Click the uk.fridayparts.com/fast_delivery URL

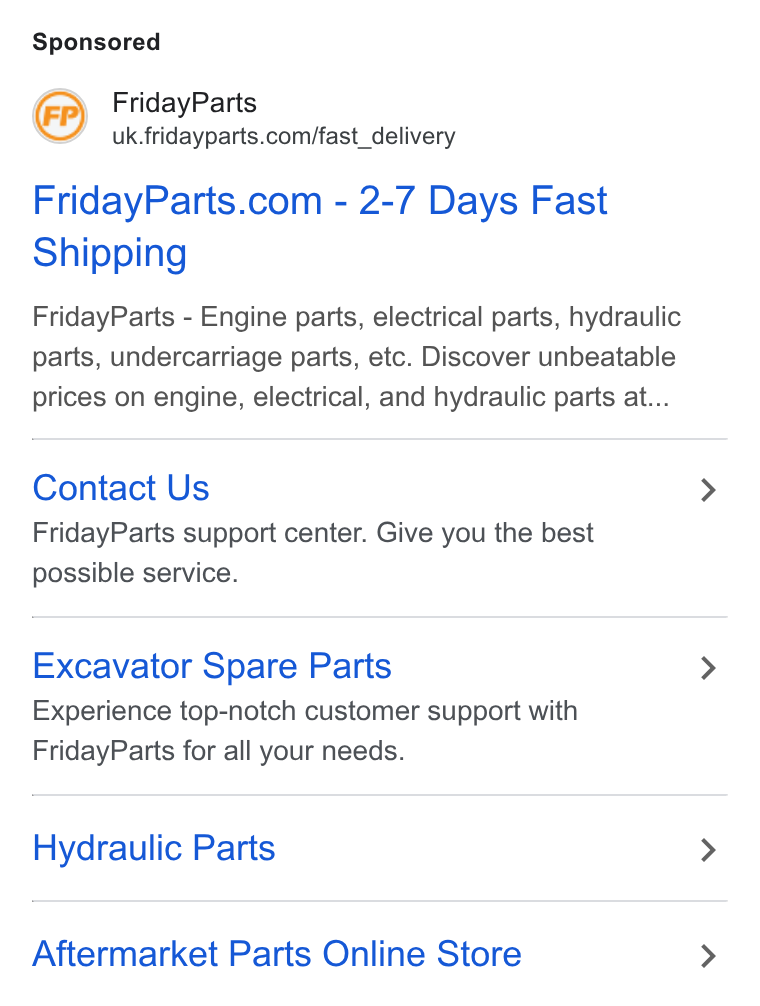click(x=283, y=136)
